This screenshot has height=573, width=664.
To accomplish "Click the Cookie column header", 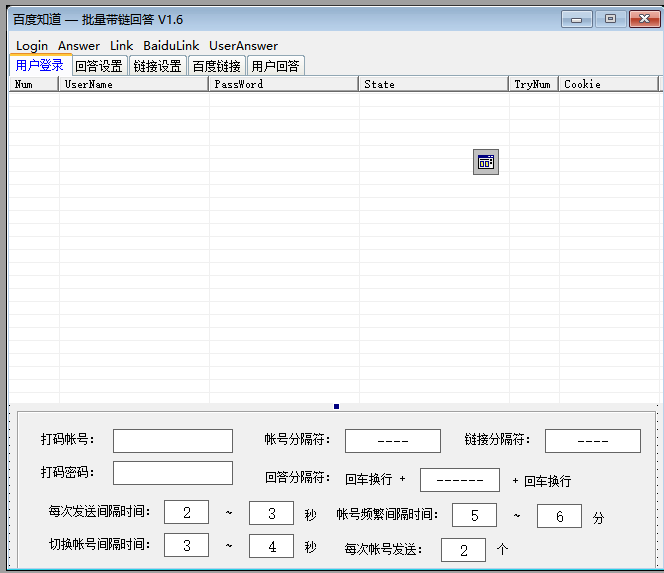I will click(609, 84).
